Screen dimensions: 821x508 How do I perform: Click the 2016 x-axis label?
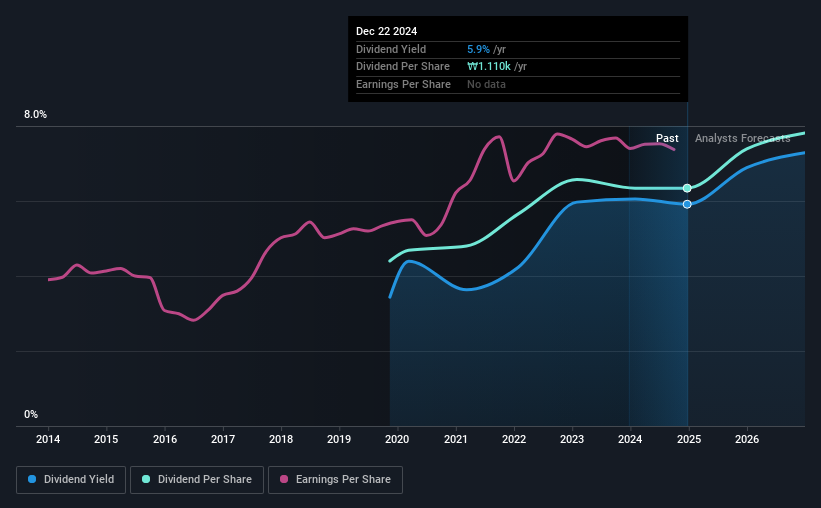(165, 439)
